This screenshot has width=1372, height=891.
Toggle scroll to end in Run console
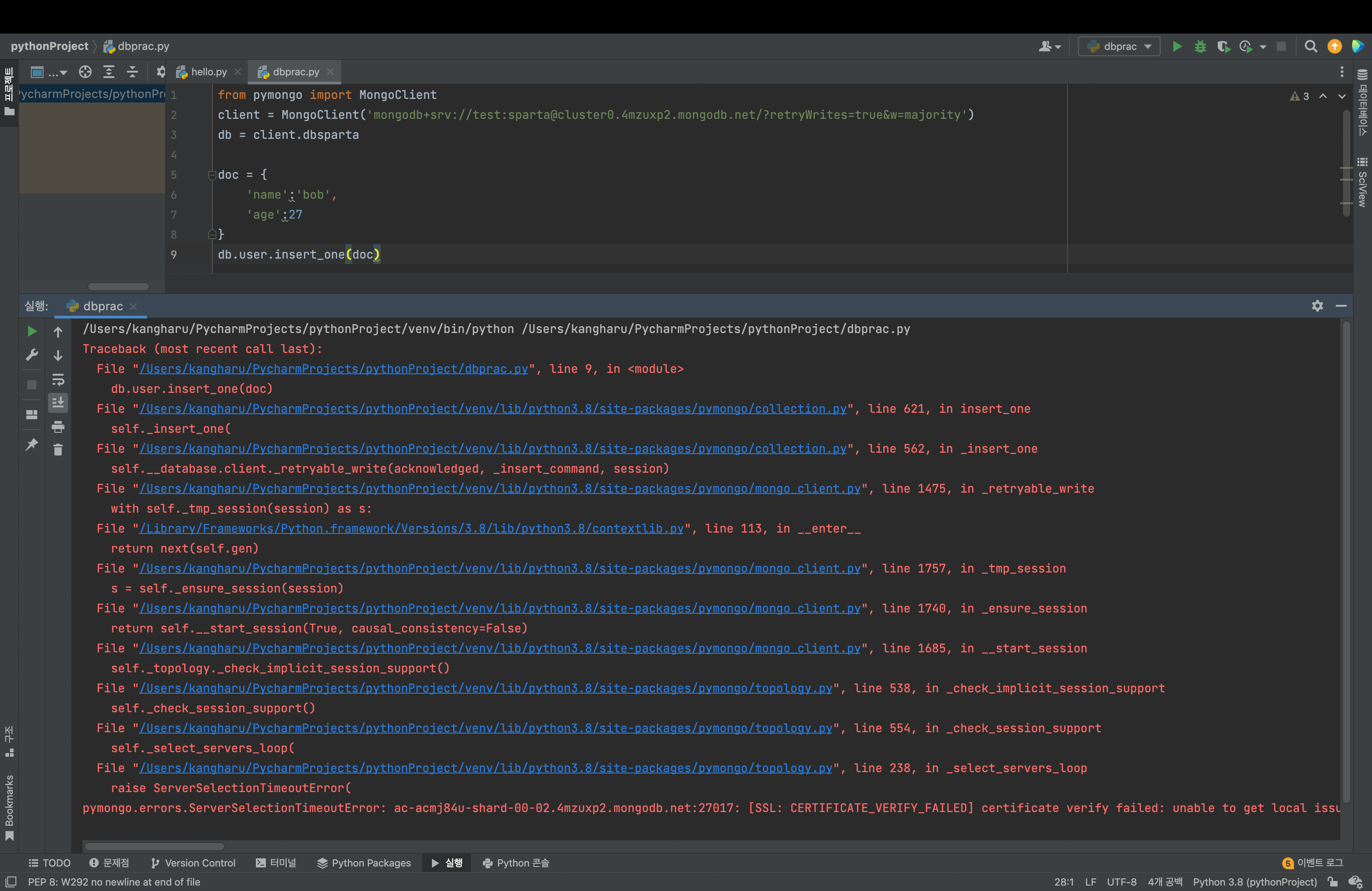tap(58, 402)
